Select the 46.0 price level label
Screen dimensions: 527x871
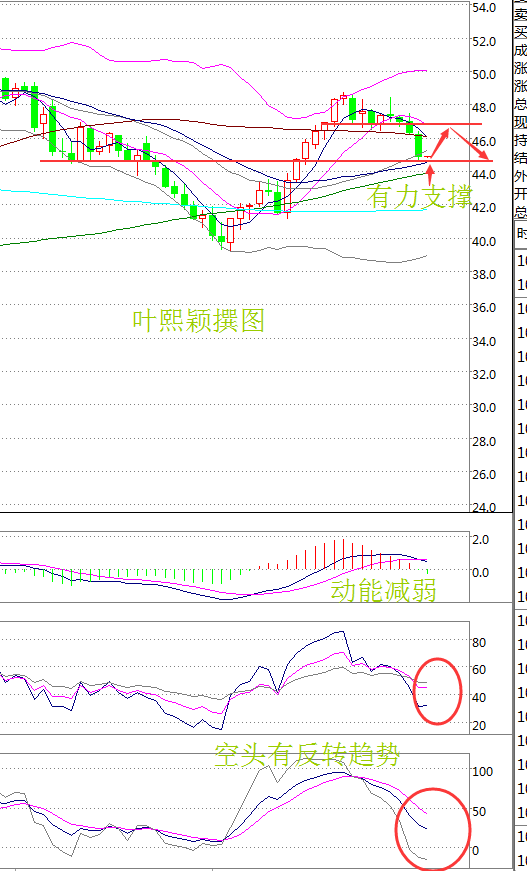[484, 141]
